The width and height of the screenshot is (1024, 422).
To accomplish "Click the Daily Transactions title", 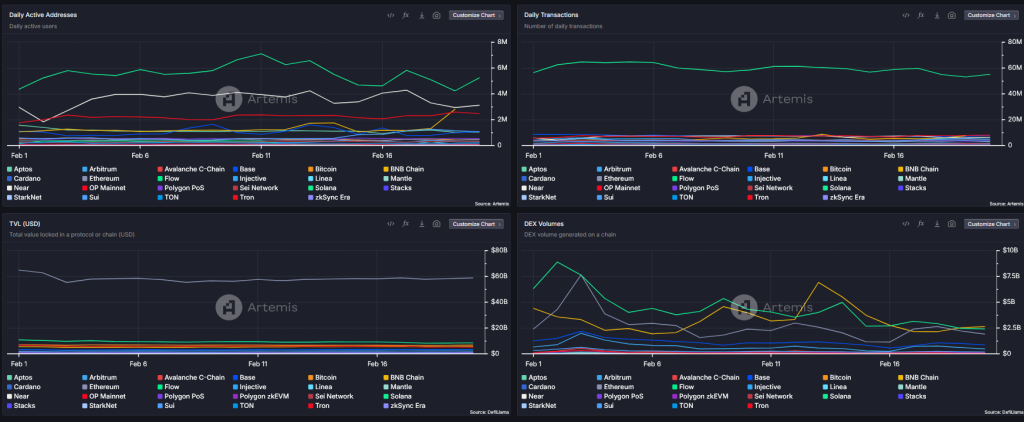I will click(x=551, y=14).
